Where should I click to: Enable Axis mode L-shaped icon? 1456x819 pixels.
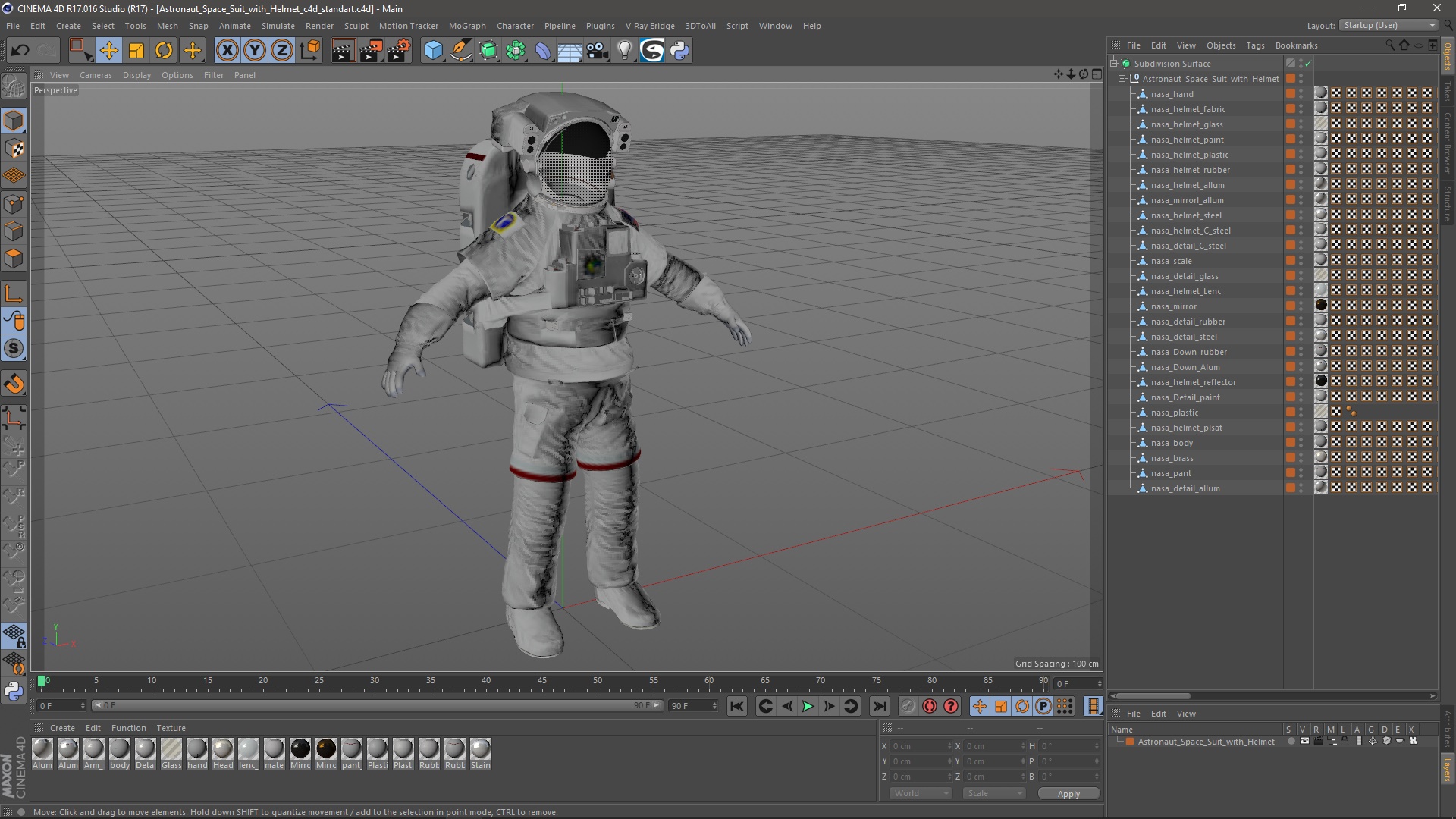[x=14, y=293]
